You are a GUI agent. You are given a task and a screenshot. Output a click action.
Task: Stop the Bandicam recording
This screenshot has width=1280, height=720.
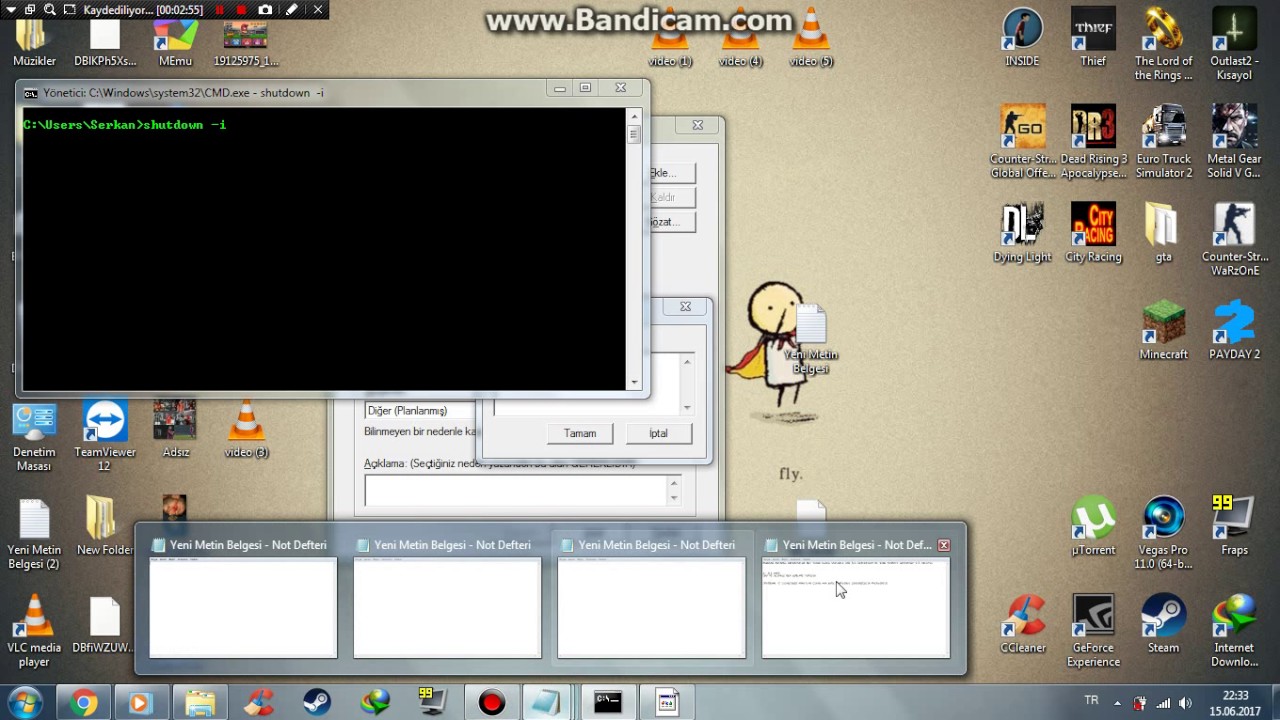241,10
